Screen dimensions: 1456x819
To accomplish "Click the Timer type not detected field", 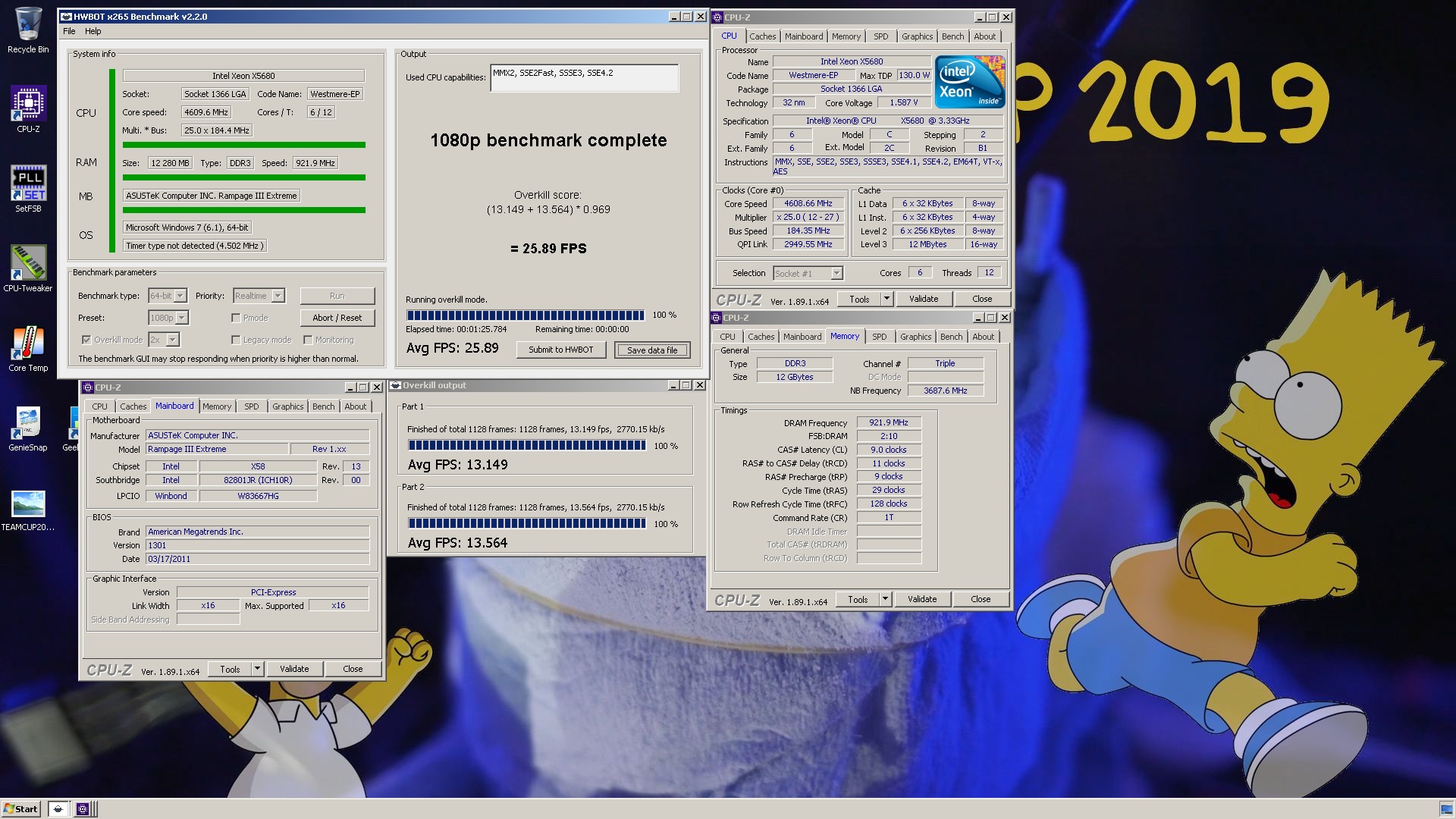I will [194, 246].
